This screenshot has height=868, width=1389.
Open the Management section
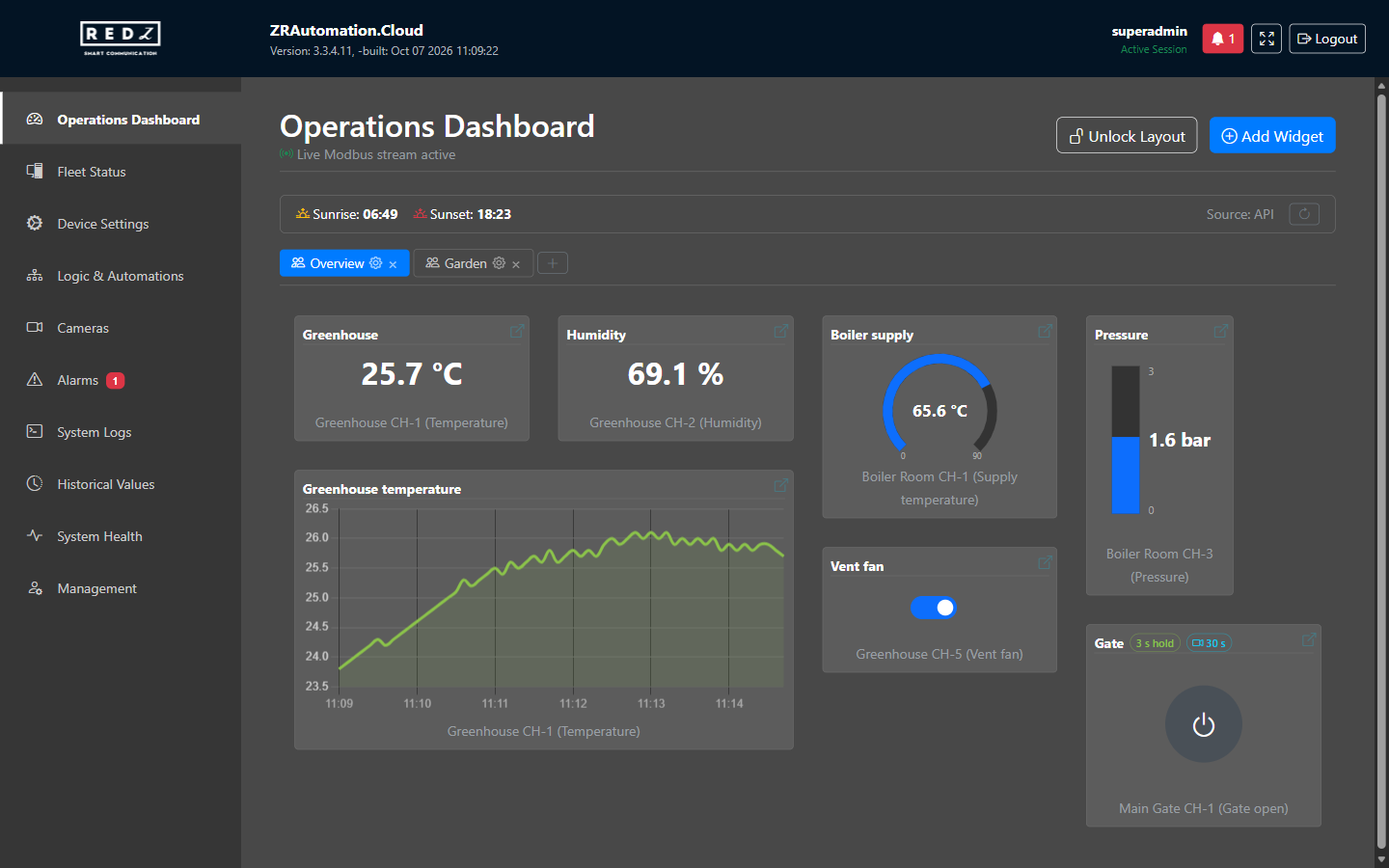point(121,588)
